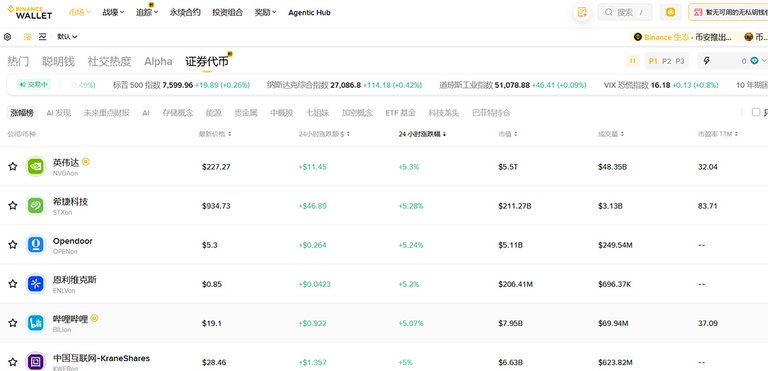
Task: Expand the 战壕 menu
Action: click(x=113, y=12)
